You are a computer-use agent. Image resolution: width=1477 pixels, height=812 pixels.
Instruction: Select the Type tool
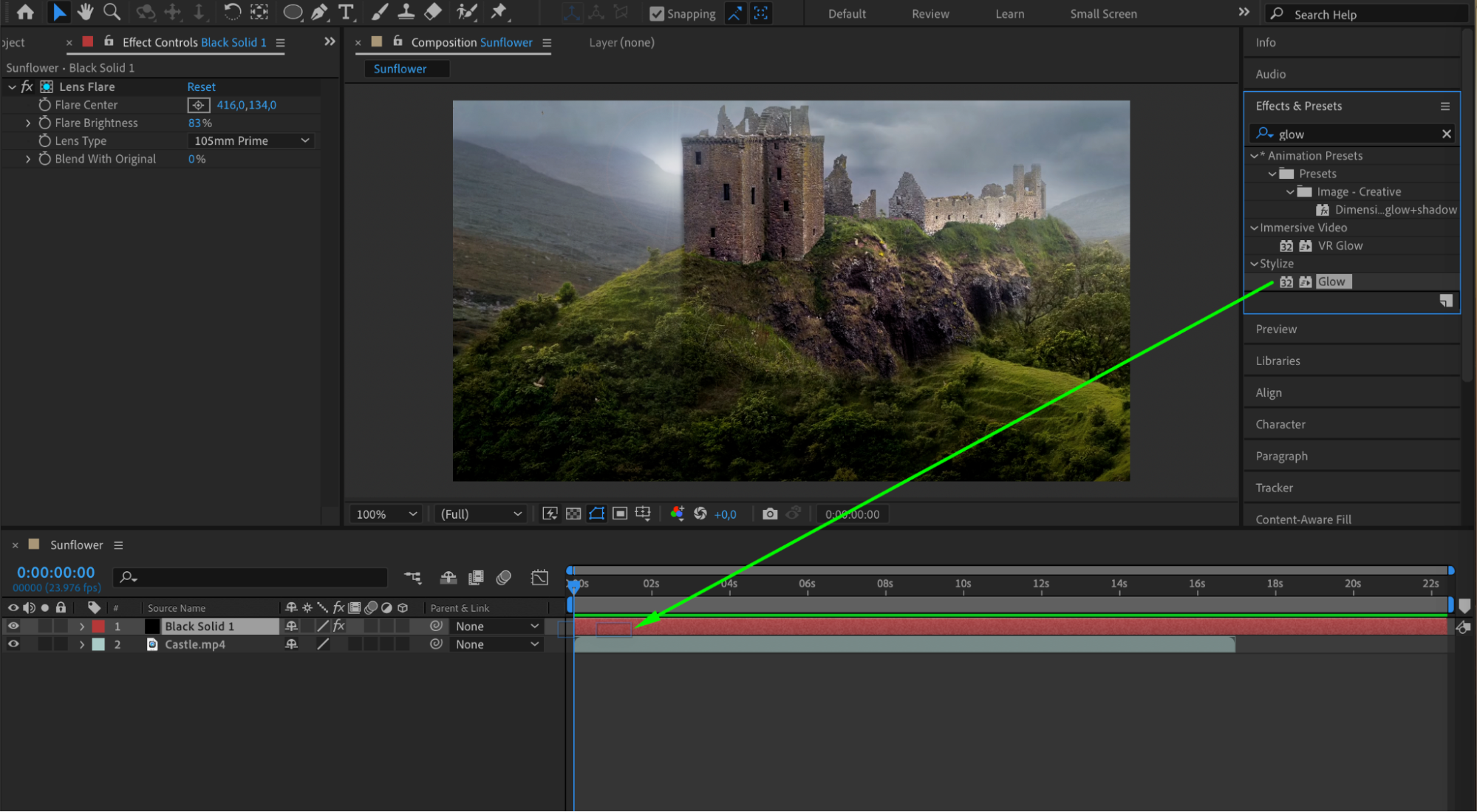coord(345,12)
